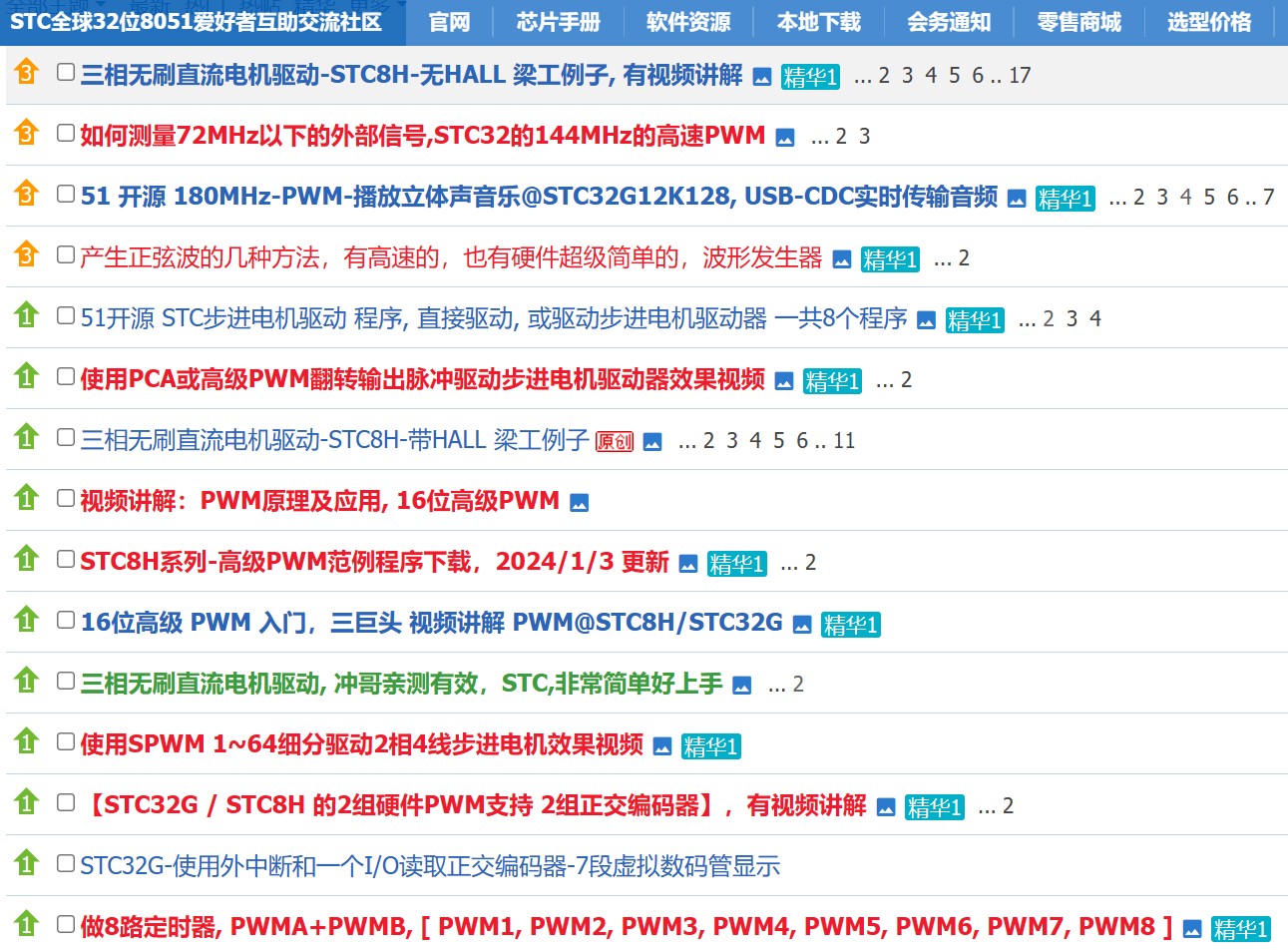Open 选型价格 navigation item
This screenshot has width=1288, height=951.
1209,22
